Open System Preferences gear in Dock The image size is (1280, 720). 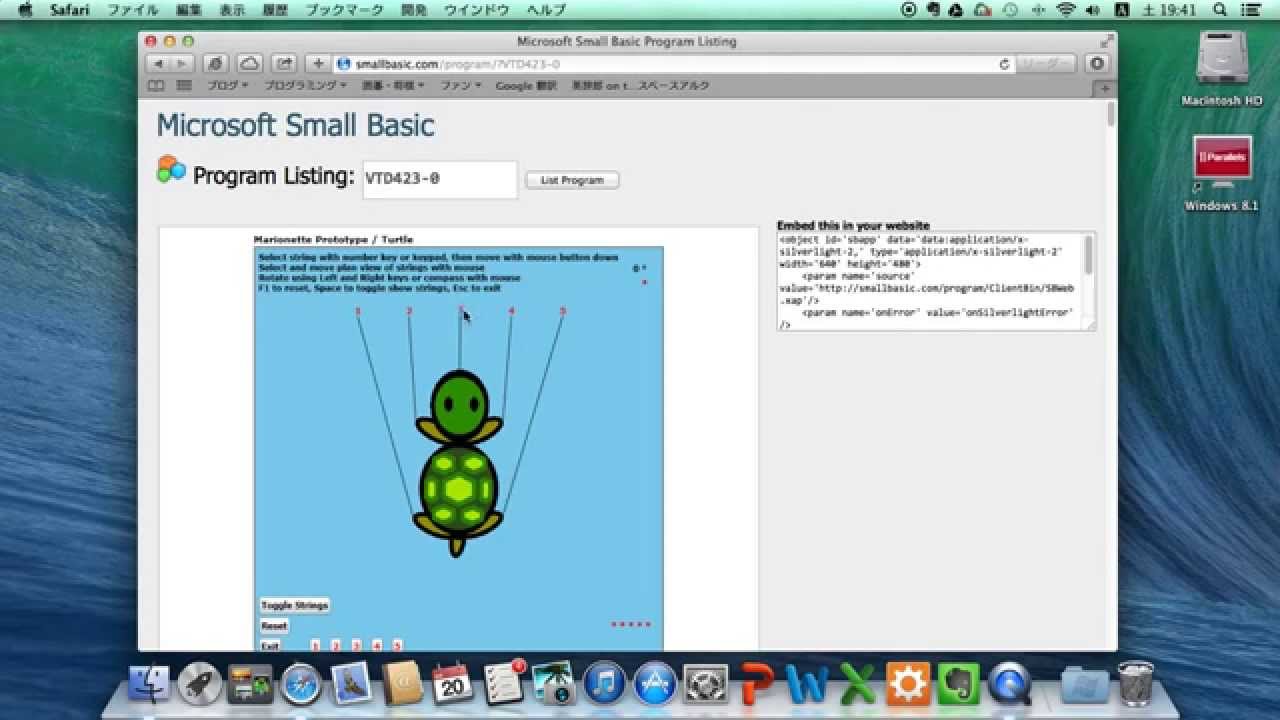tap(706, 684)
